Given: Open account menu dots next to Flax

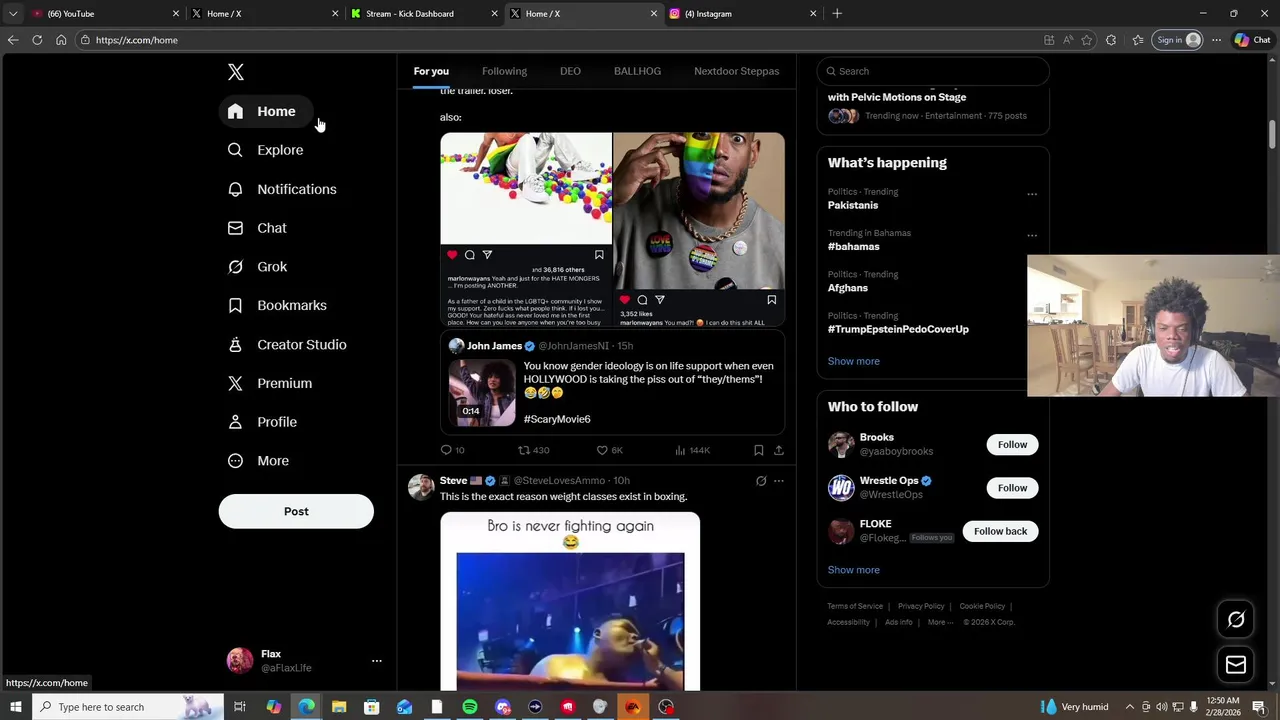Looking at the screenshot, I should pyautogui.click(x=376, y=661).
